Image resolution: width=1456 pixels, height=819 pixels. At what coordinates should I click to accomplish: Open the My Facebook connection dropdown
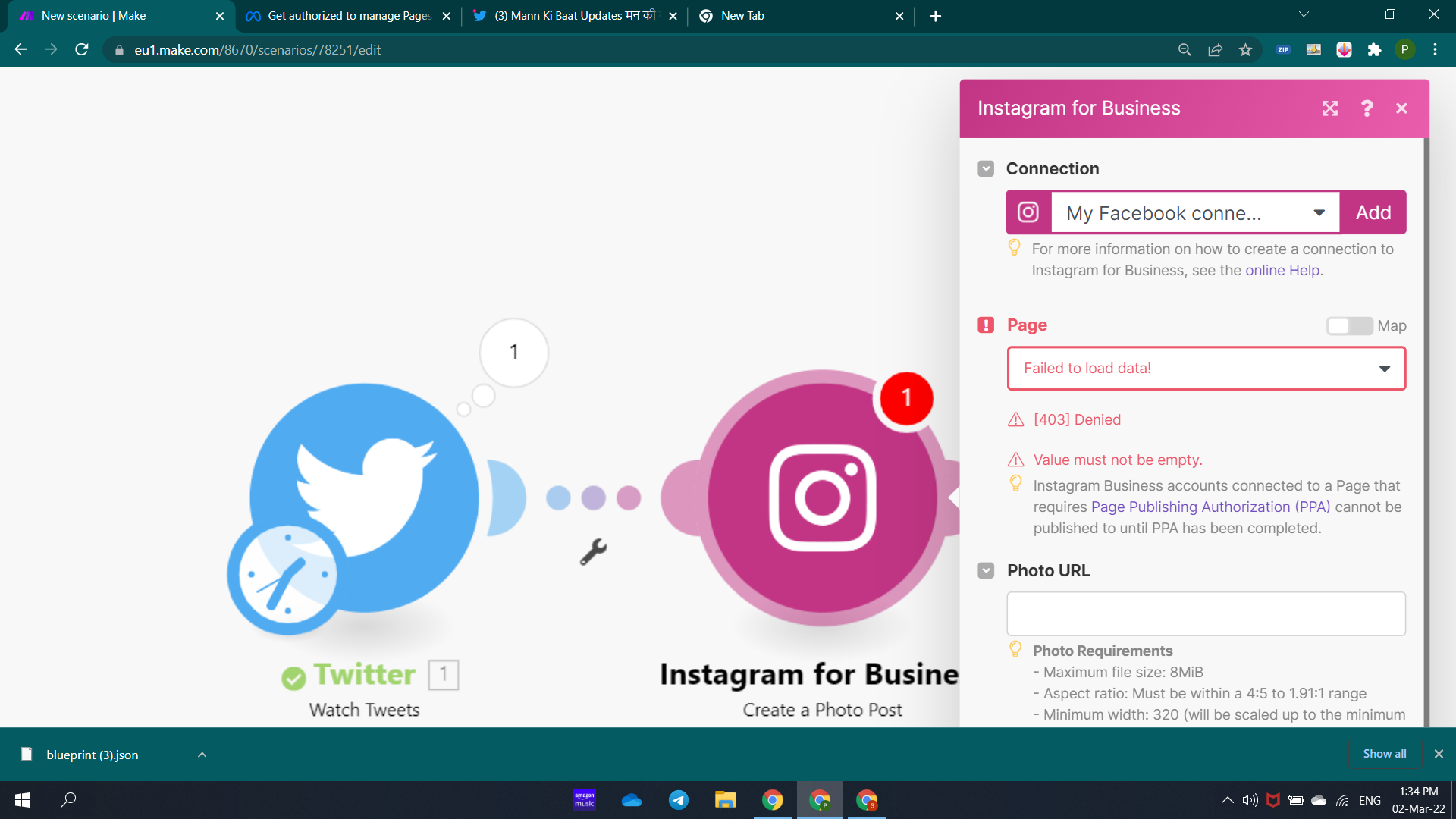[1194, 213]
